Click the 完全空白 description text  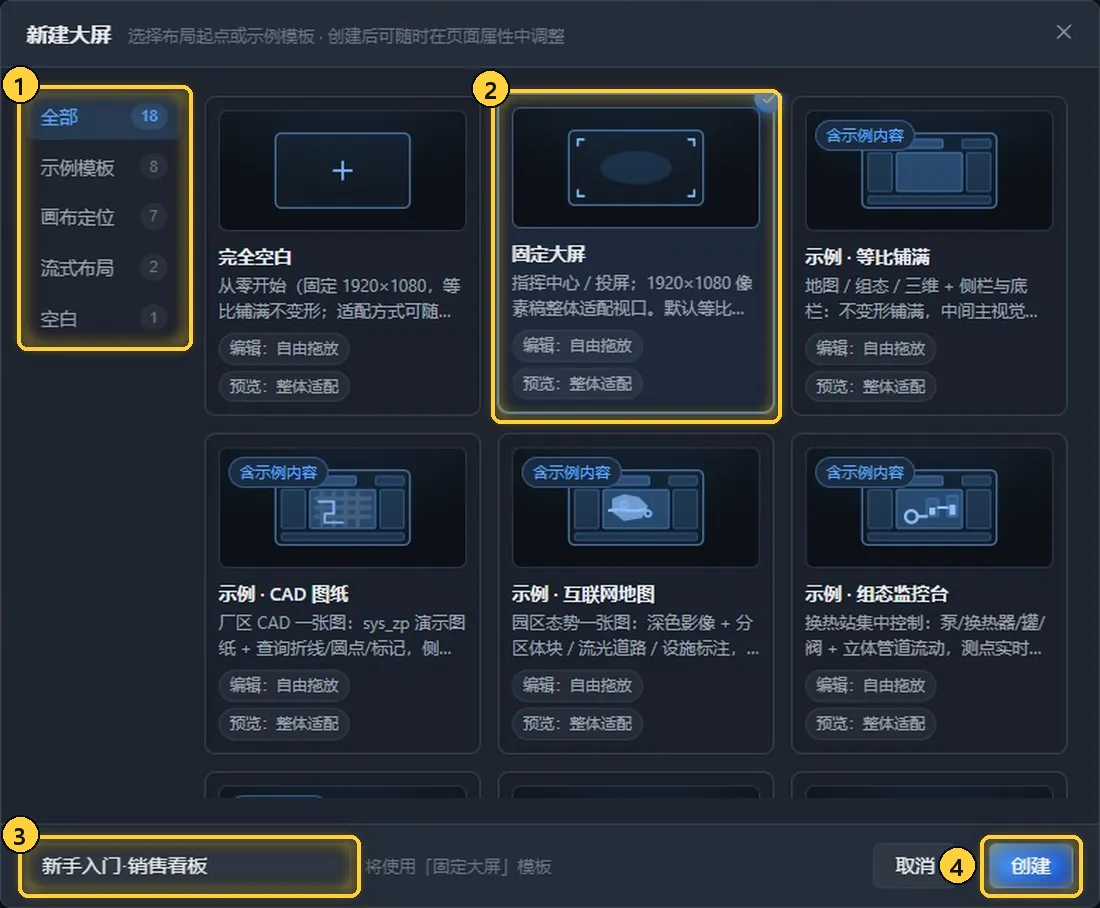(340, 298)
